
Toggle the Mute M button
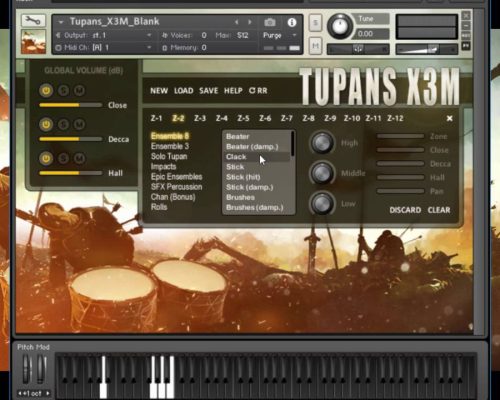coord(315,46)
